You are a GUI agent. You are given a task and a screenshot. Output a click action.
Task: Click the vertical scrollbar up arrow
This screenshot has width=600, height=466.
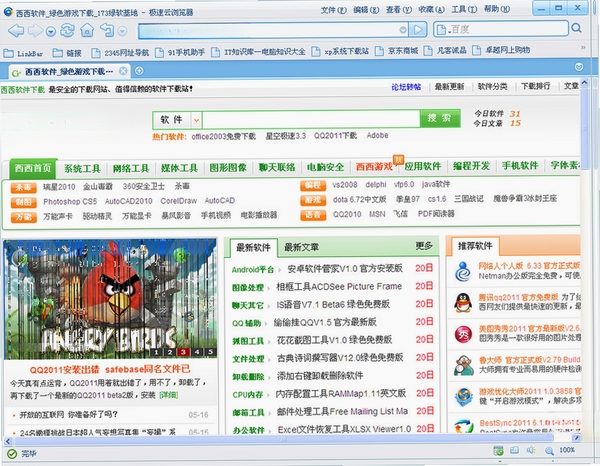click(x=584, y=83)
